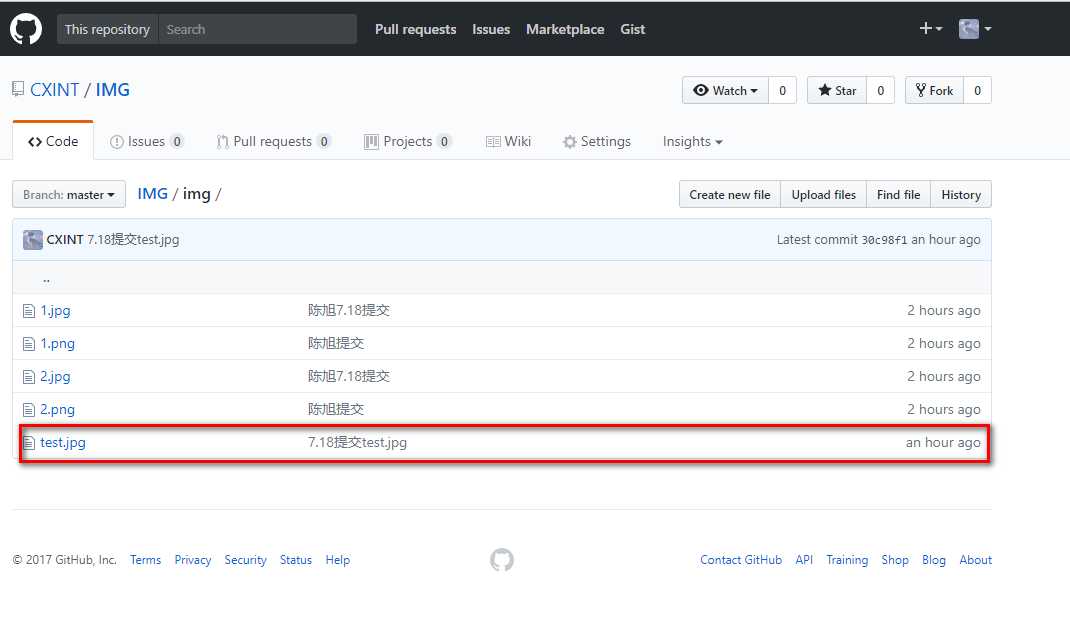Open commit message 陈旭7.18提交 for 1.jpg

(x=349, y=310)
